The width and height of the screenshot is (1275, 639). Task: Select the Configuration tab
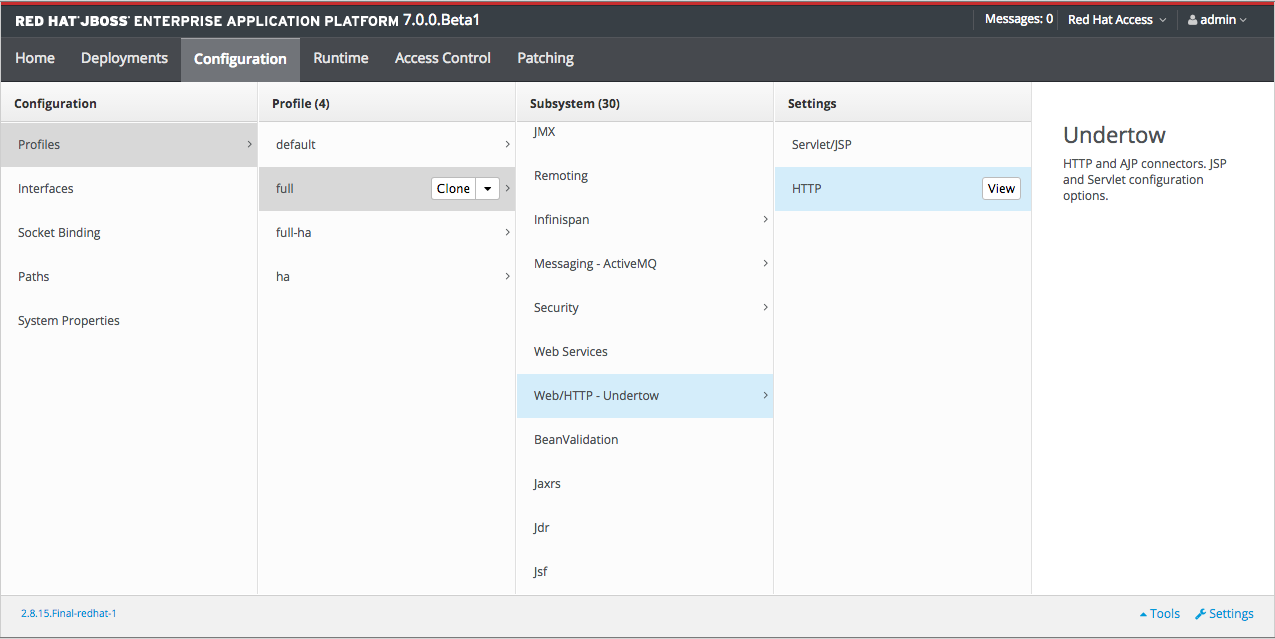click(240, 59)
